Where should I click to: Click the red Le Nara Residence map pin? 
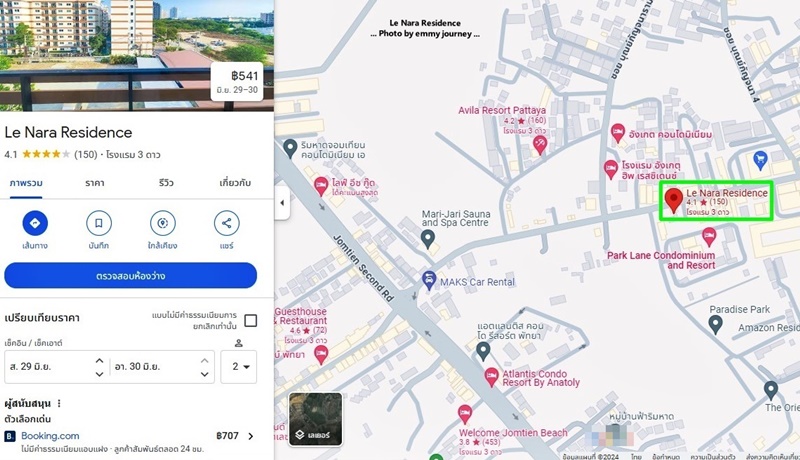(x=673, y=200)
